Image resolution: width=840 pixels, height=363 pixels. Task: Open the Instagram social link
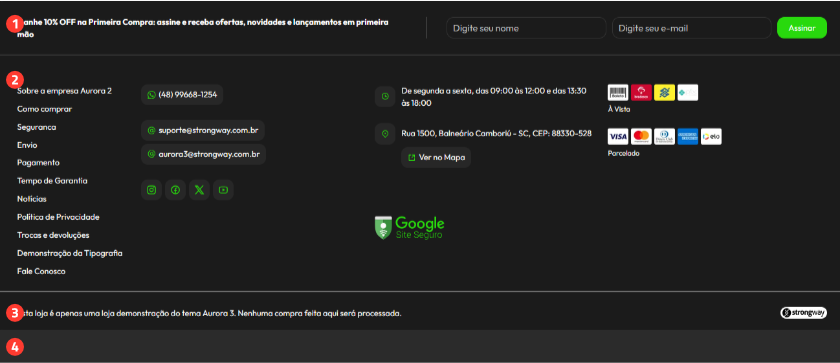(x=152, y=190)
